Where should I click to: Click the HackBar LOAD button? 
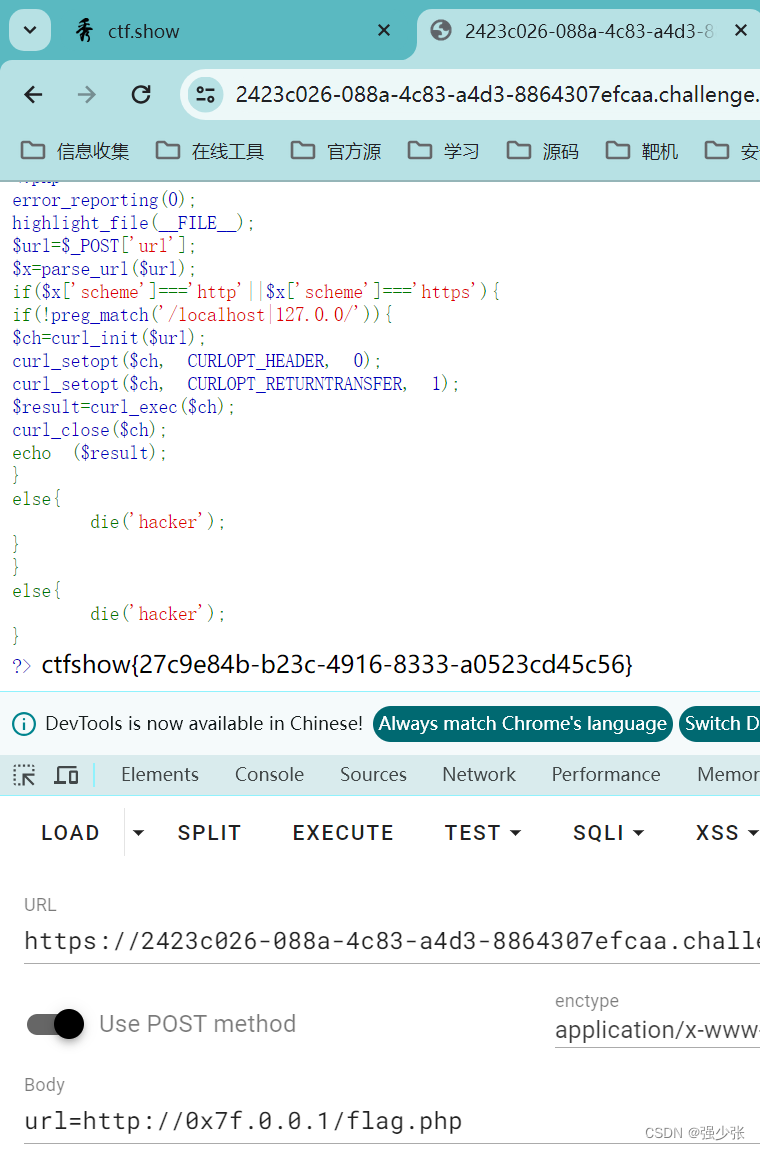(70, 832)
